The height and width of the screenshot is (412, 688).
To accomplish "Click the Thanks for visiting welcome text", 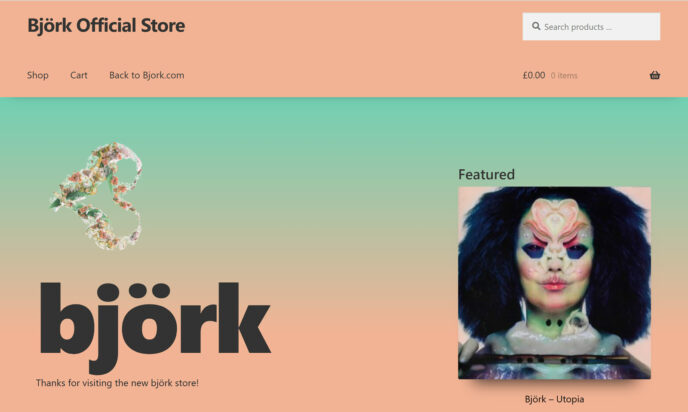I will (x=117, y=383).
